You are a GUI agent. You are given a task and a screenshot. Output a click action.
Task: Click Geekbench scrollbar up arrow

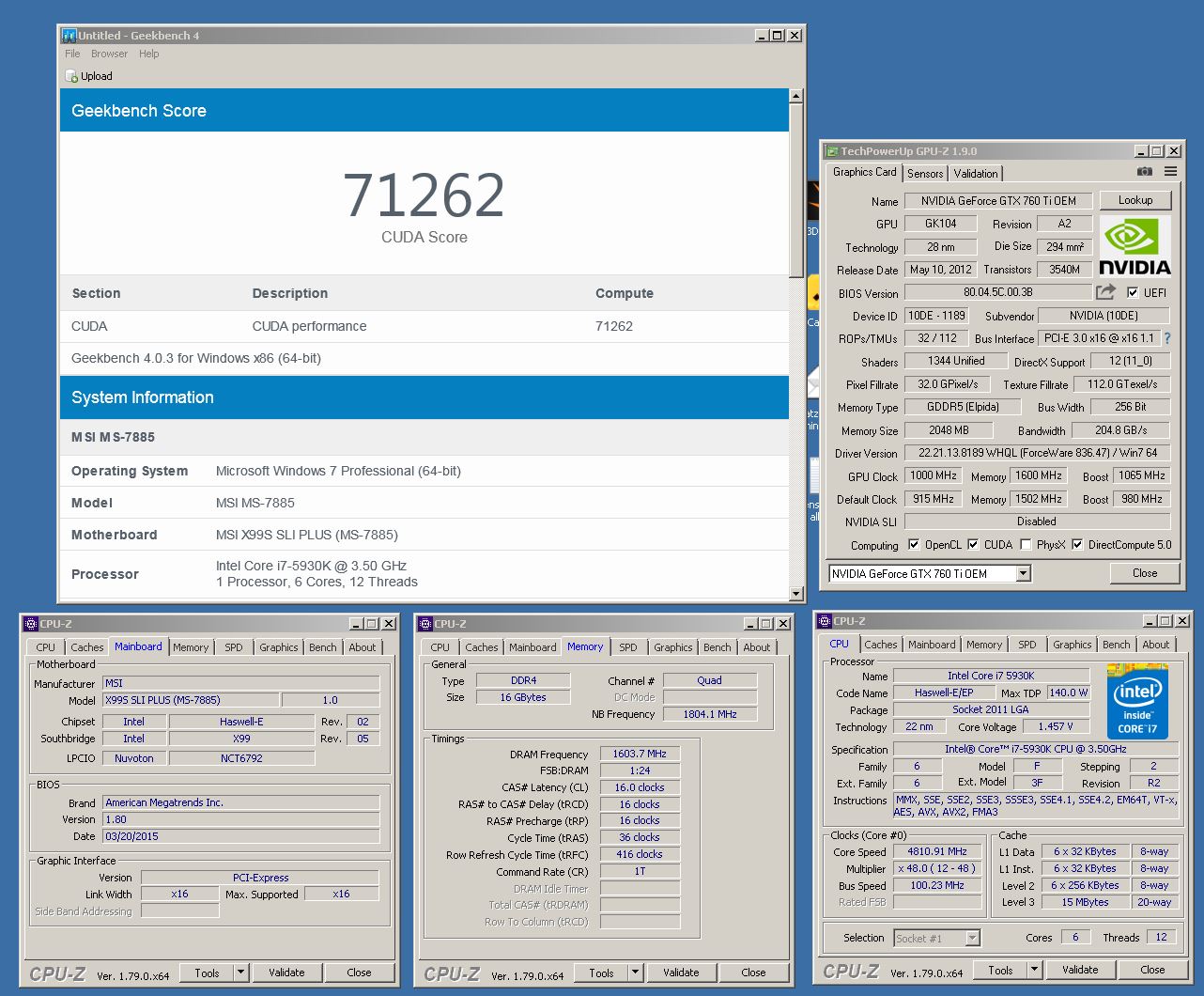tap(796, 96)
